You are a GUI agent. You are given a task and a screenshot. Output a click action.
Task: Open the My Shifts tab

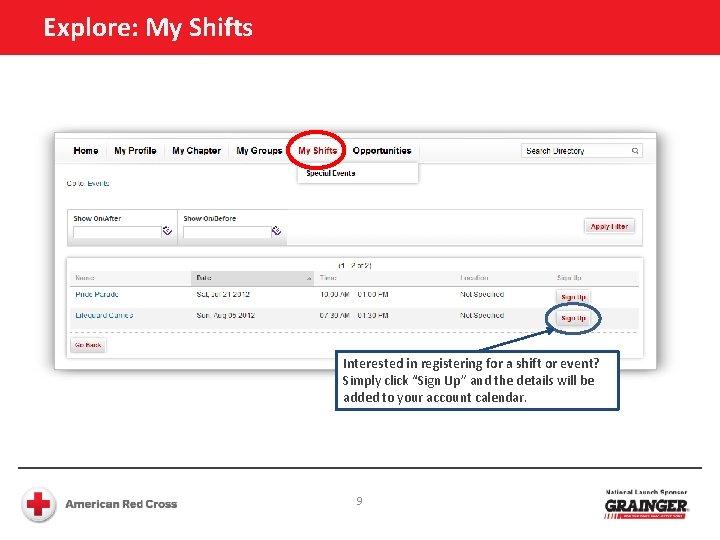point(317,151)
